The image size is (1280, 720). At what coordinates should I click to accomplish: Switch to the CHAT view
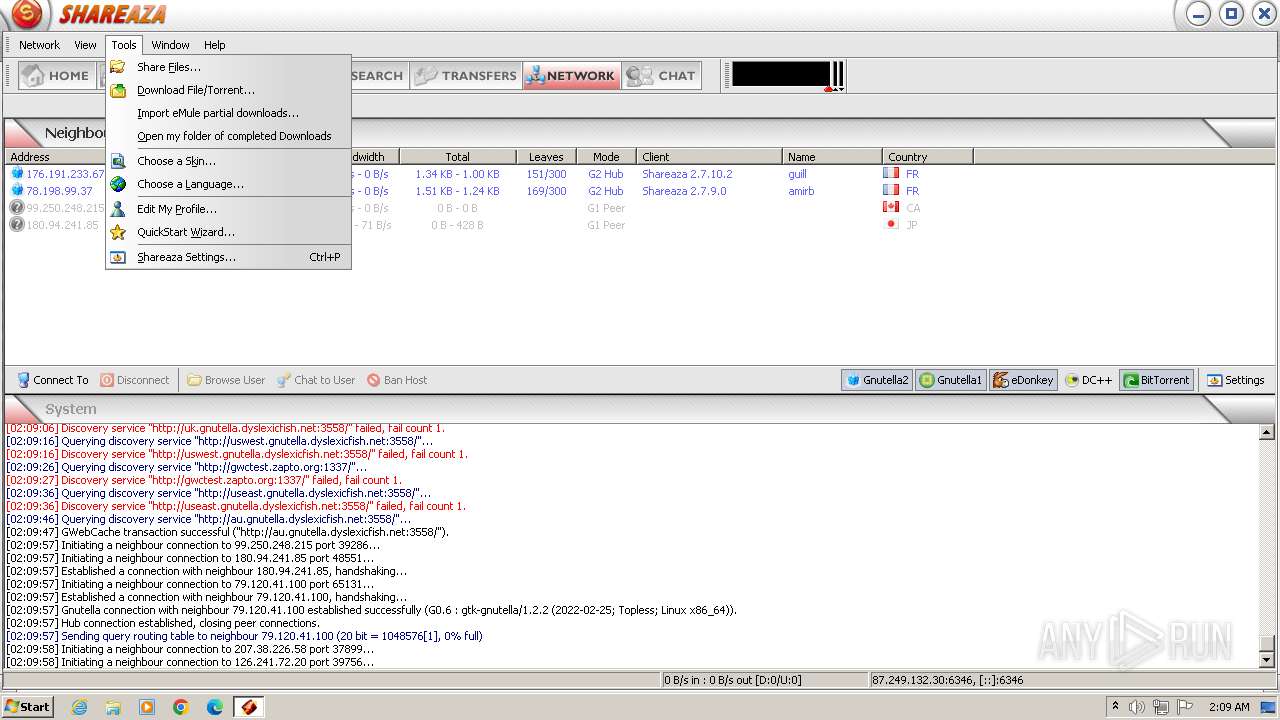pyautogui.click(x=662, y=76)
